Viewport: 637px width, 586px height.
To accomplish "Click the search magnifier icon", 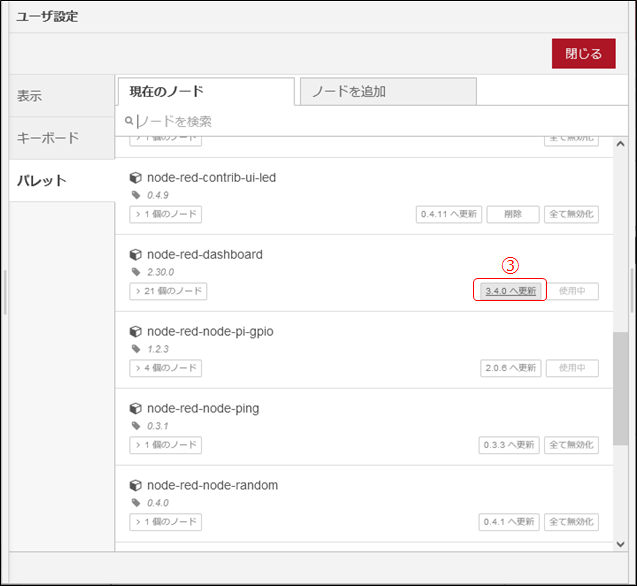I will pyautogui.click(x=130, y=121).
